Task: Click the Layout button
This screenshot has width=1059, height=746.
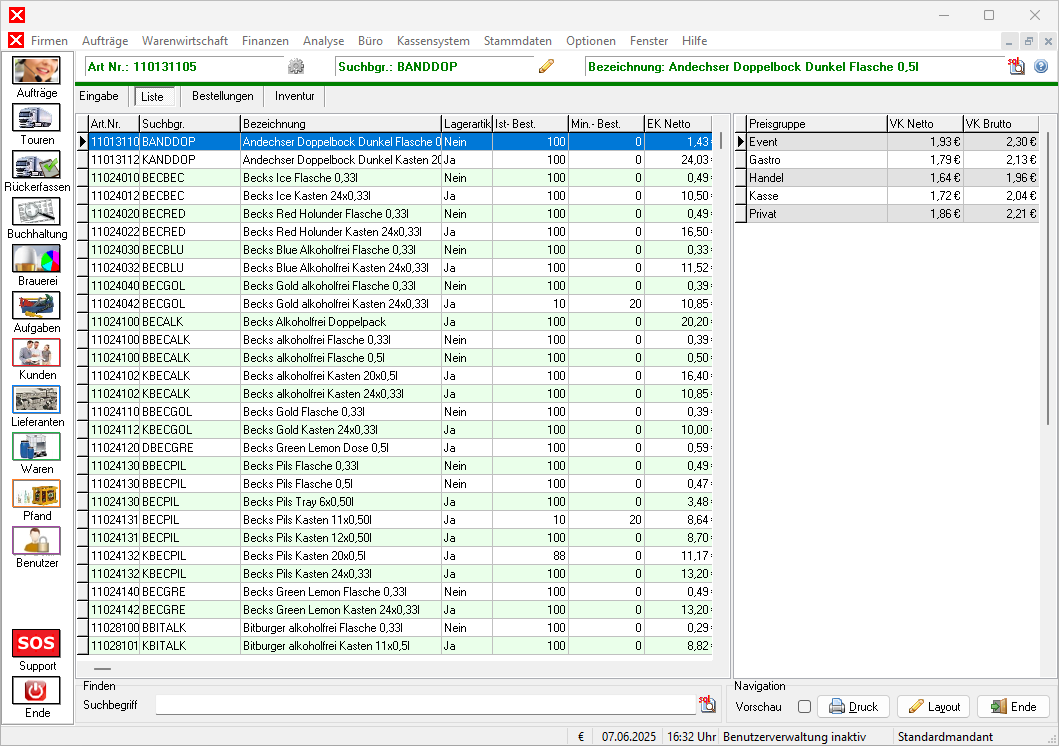Action: [933, 707]
